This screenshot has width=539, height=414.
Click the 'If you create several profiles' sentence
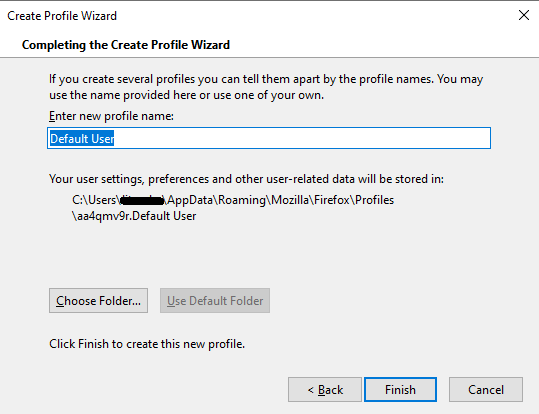266,79
